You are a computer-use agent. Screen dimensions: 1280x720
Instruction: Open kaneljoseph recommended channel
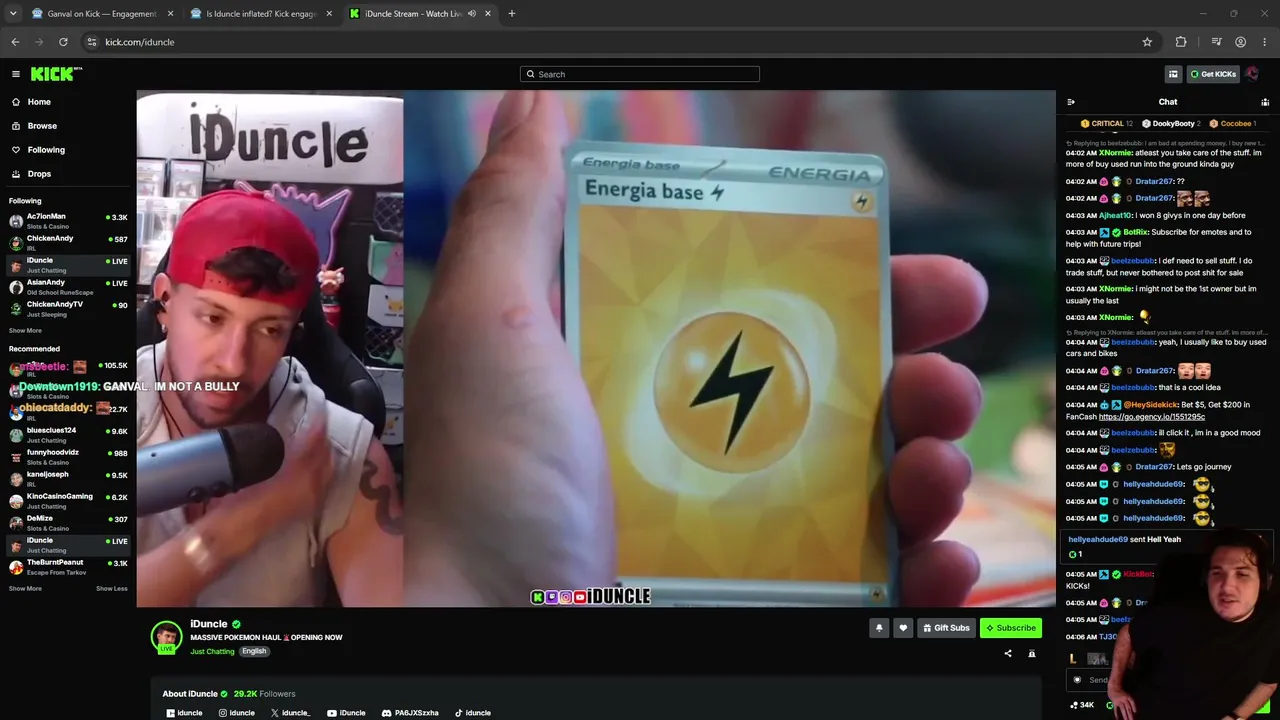[68, 479]
